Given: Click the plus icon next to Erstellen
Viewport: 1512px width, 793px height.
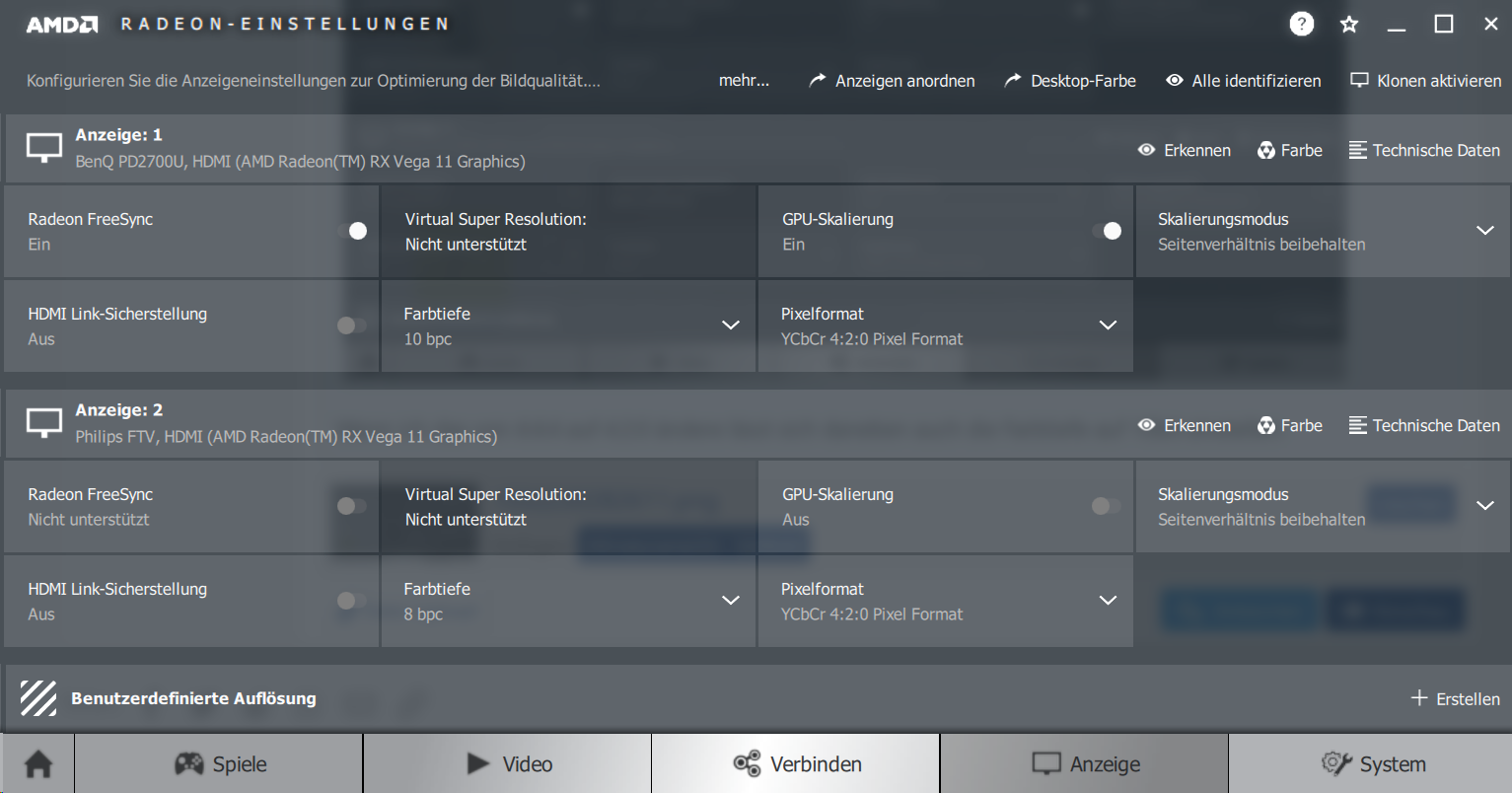Looking at the screenshot, I should [x=1419, y=697].
